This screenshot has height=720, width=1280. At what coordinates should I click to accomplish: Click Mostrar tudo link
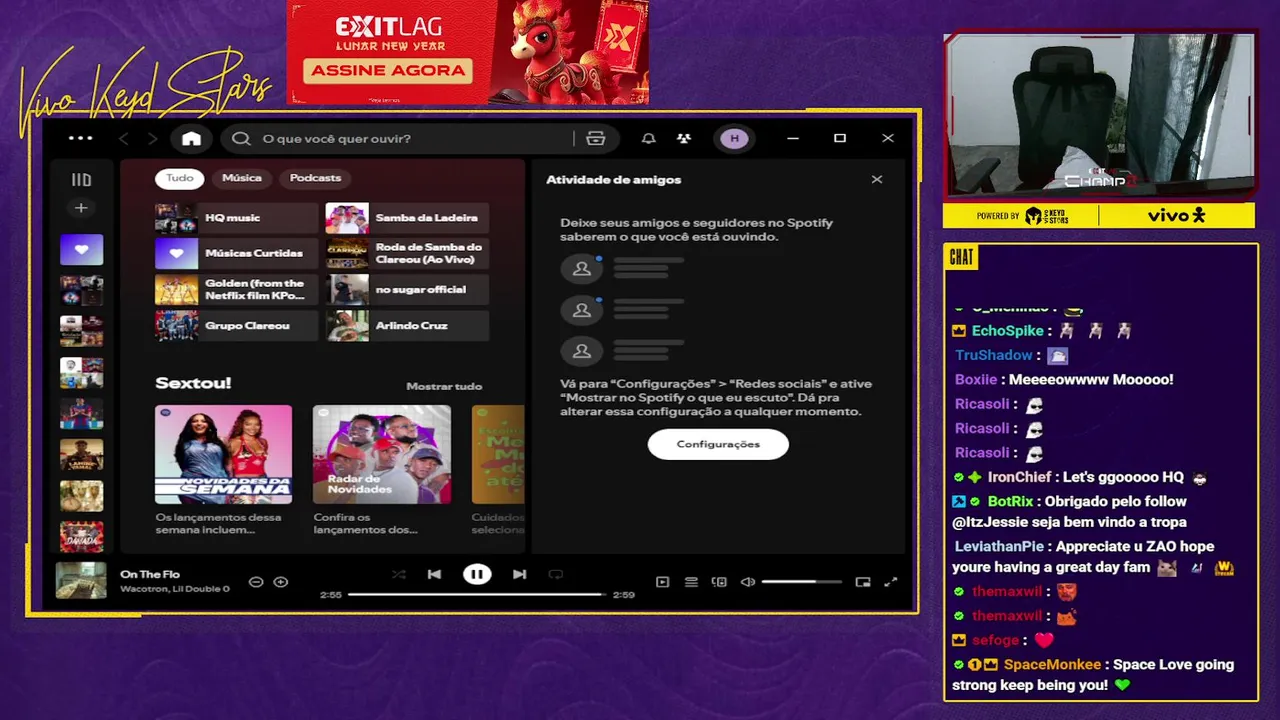[444, 386]
